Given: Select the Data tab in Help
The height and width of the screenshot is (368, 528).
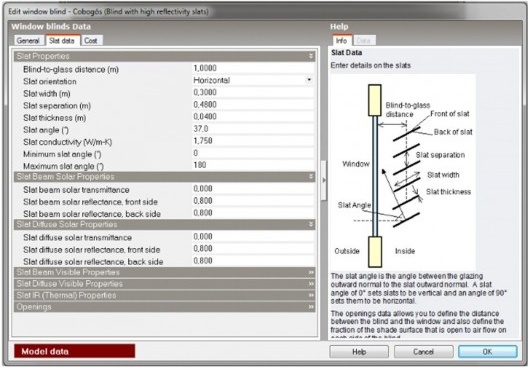Looking at the screenshot, I should (364, 41).
